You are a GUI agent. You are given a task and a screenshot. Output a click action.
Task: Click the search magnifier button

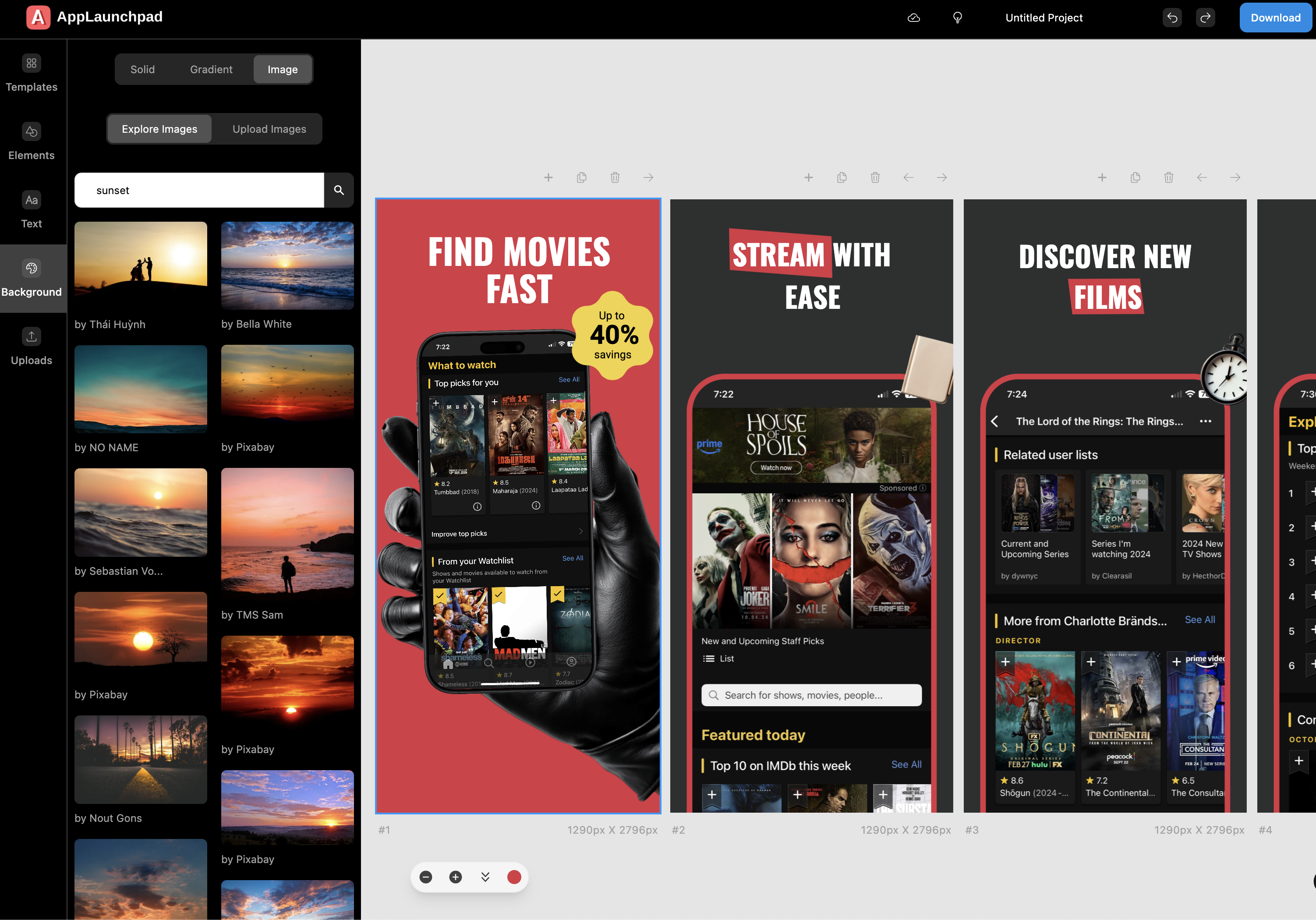point(339,190)
